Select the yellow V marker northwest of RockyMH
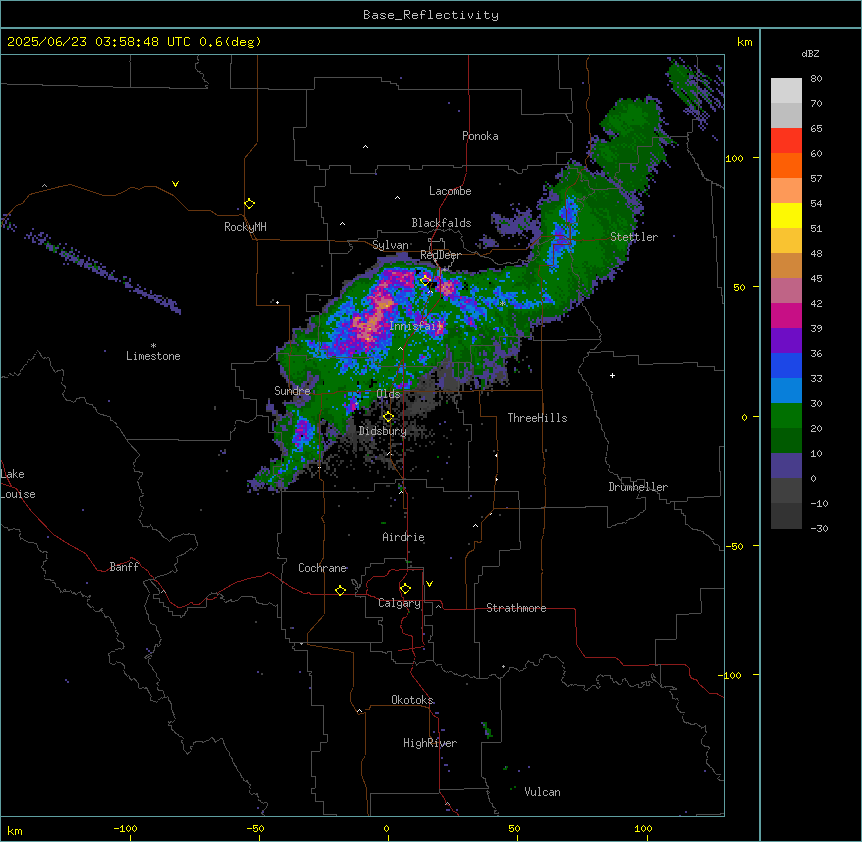The image size is (862, 842). tap(175, 184)
